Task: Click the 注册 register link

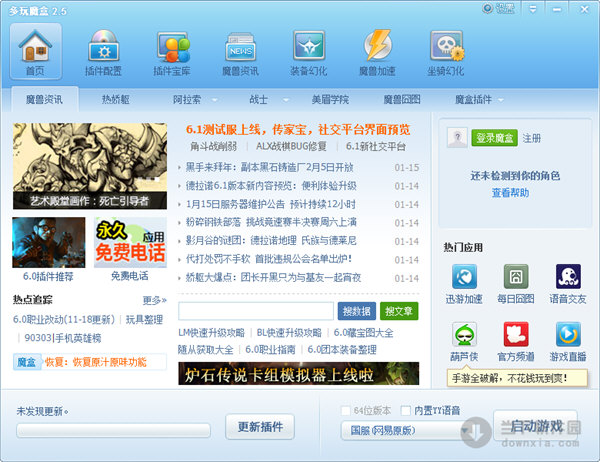Action: [532, 138]
